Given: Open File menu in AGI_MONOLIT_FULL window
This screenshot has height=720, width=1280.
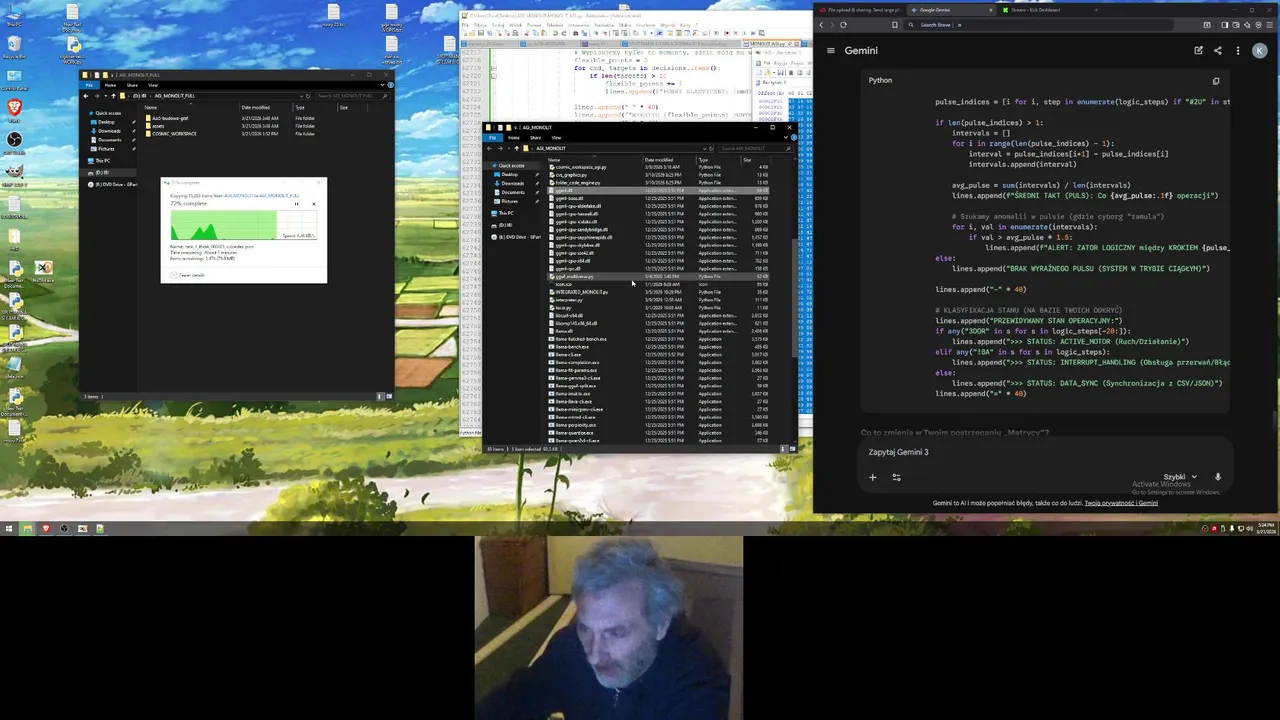Looking at the screenshot, I should click(x=89, y=85).
